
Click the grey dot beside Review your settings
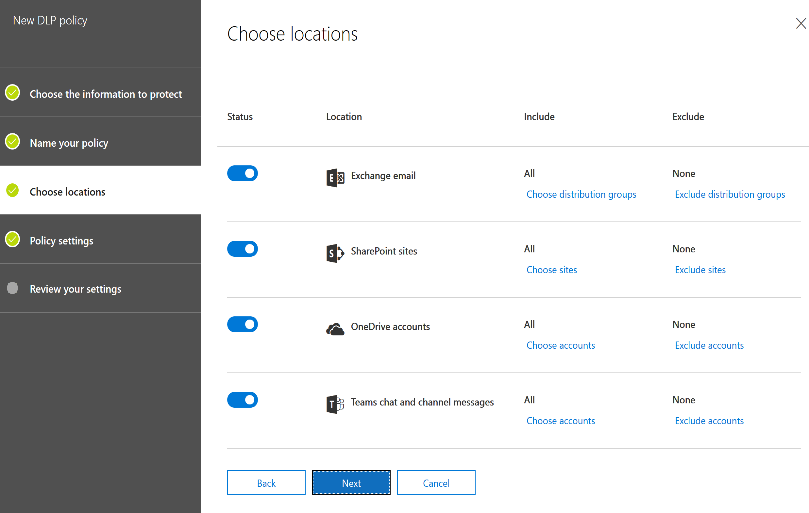[x=12, y=288]
